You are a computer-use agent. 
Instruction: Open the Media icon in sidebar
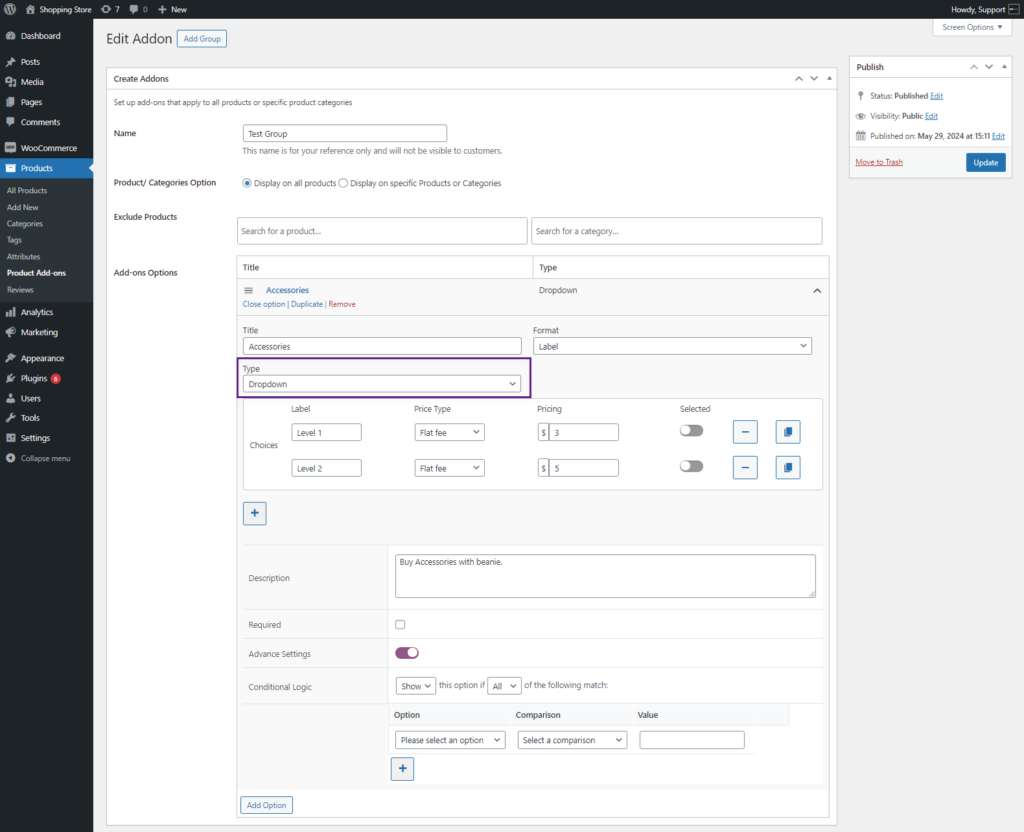10,82
